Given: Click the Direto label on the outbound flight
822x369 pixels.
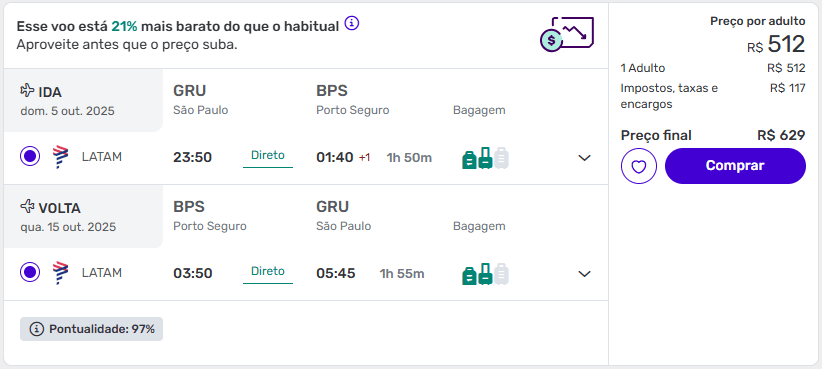Looking at the screenshot, I should (x=268, y=156).
